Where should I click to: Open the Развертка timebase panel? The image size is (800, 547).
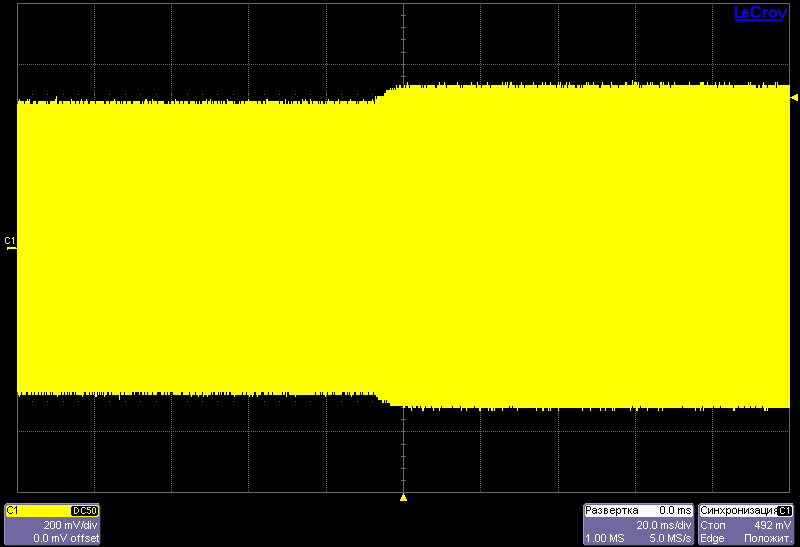[611, 511]
